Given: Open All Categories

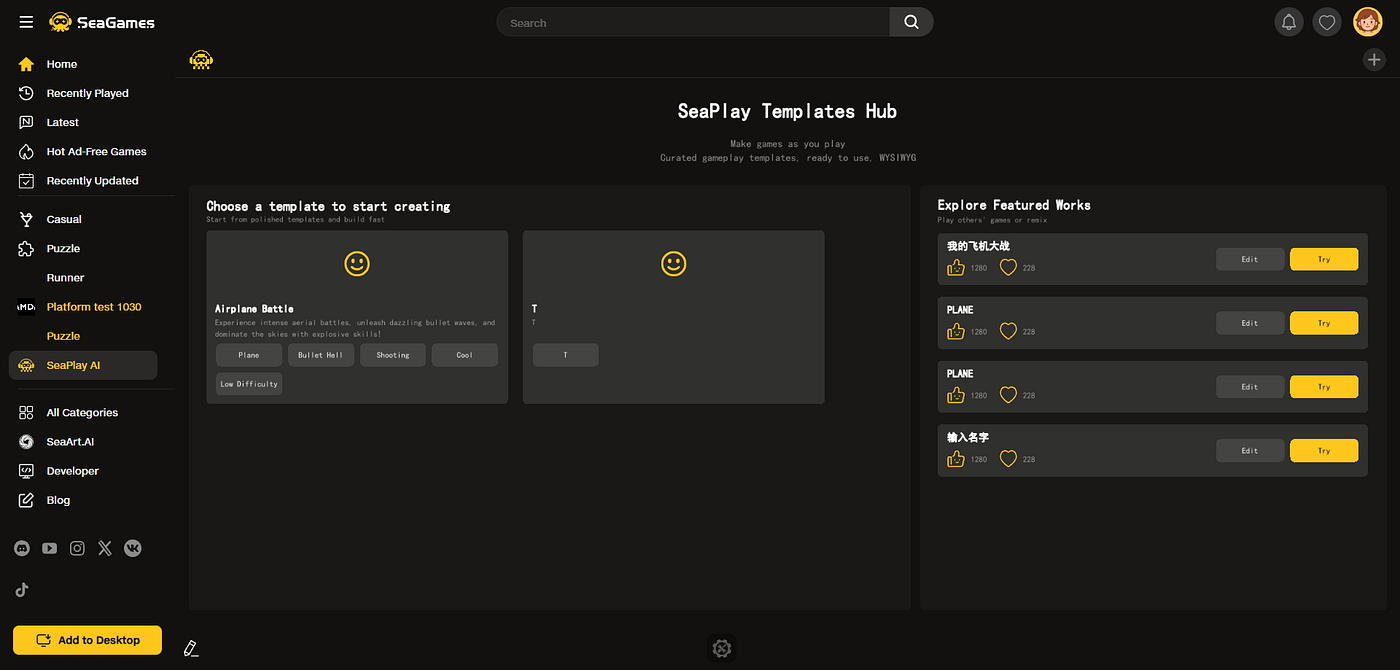Looking at the screenshot, I should click(83, 412).
